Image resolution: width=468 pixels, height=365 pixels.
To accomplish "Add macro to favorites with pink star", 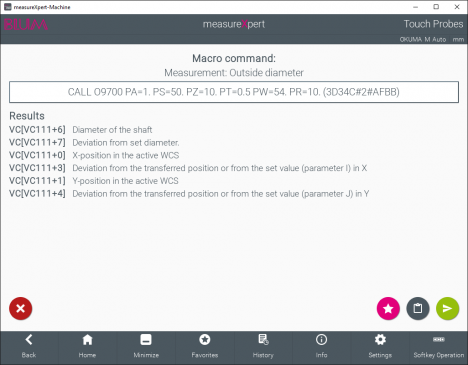I will [388, 308].
